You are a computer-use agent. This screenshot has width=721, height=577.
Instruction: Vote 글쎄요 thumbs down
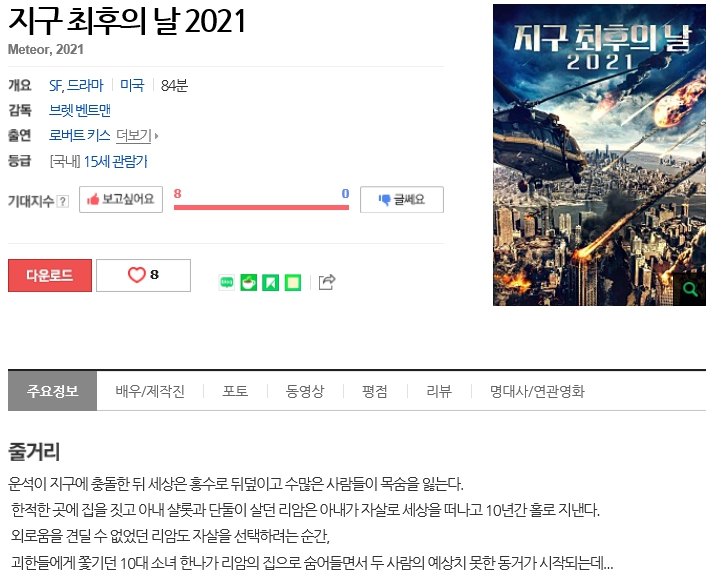(401, 200)
